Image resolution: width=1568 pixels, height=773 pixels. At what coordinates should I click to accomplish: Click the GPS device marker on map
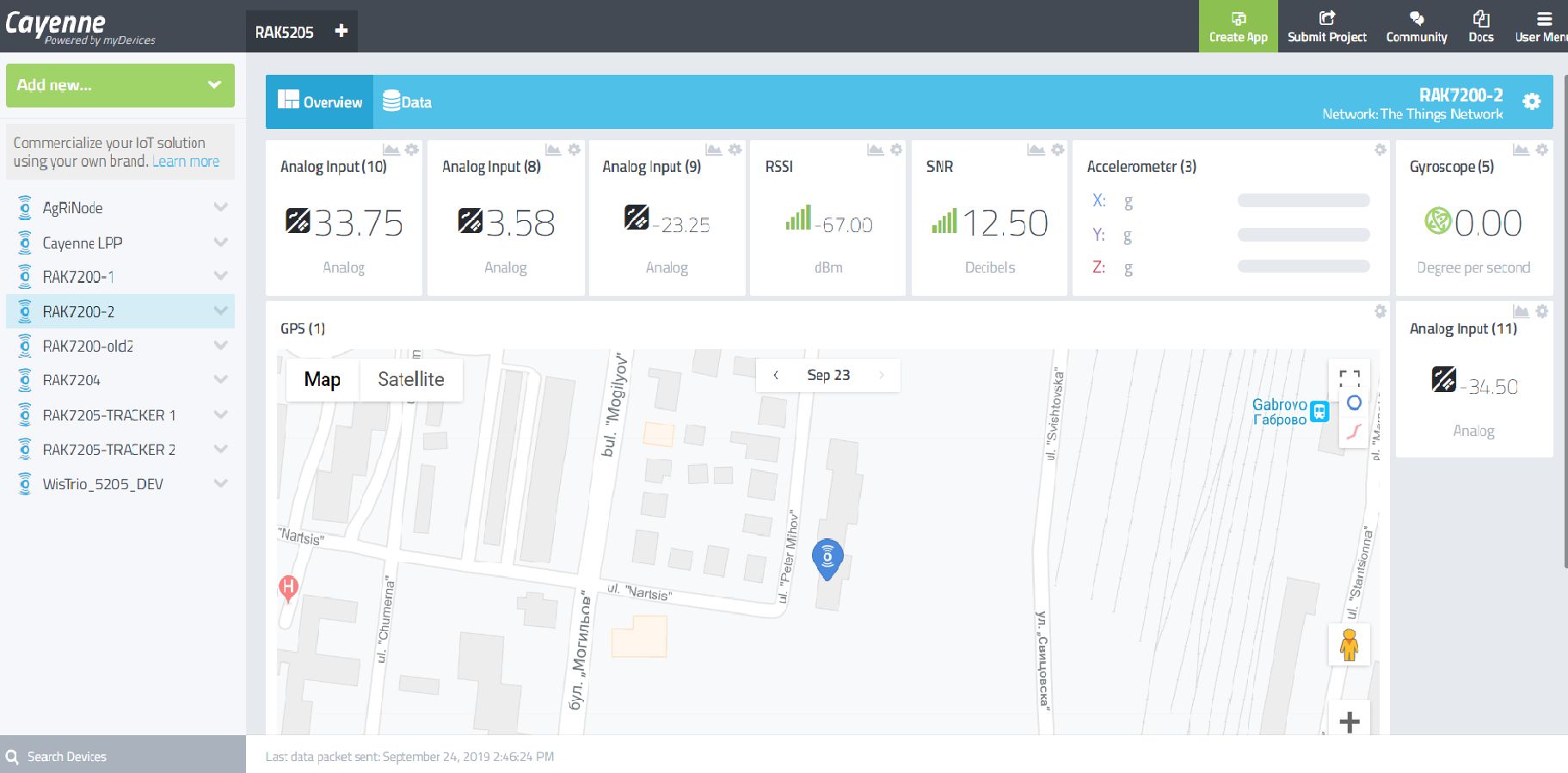pyautogui.click(x=827, y=557)
